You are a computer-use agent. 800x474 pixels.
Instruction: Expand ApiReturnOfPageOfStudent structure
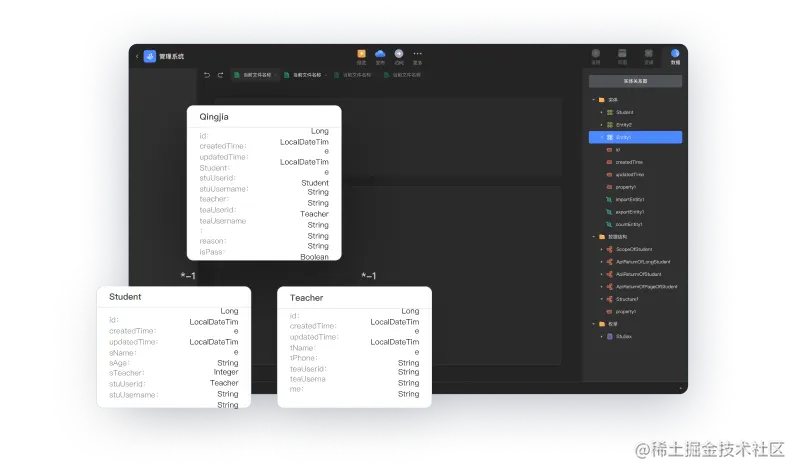[x=602, y=287]
